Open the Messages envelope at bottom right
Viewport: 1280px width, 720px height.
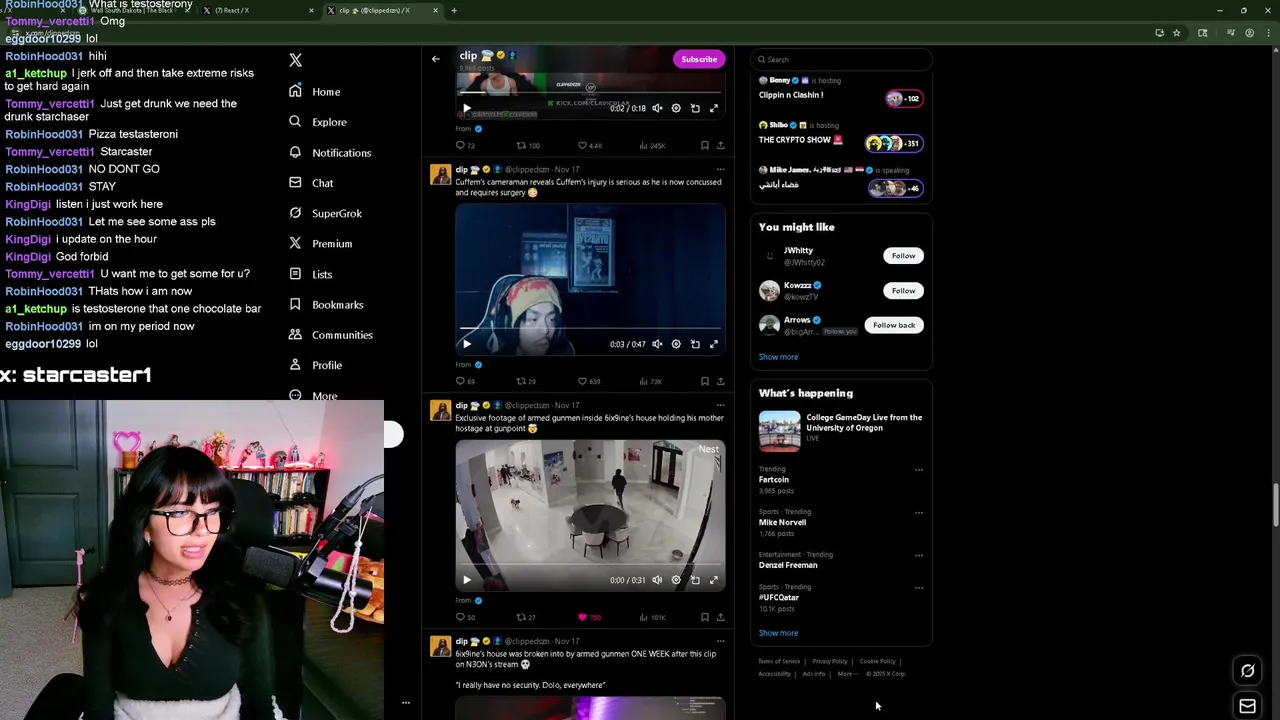[1247, 706]
